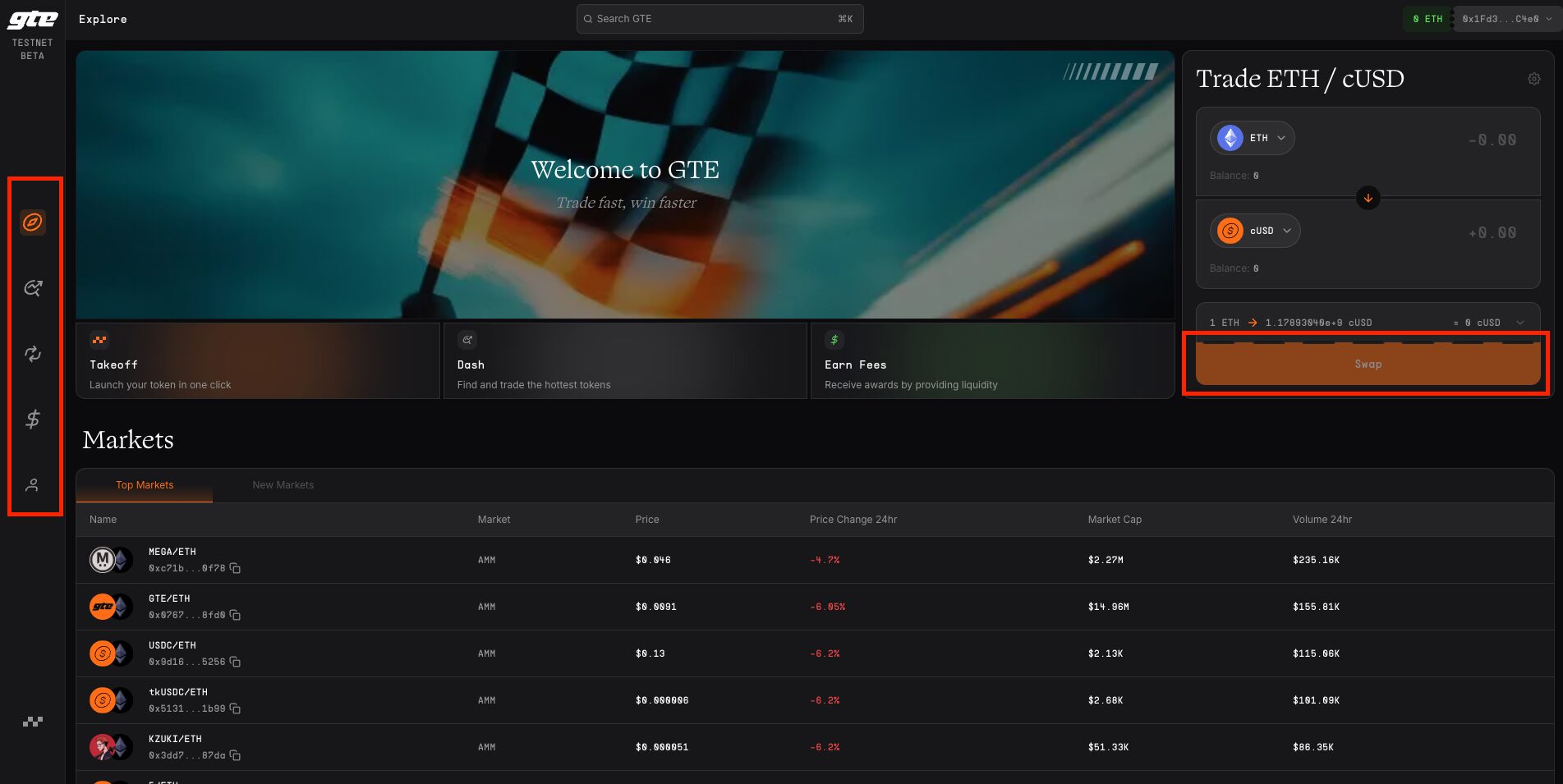
Task: Sort by Price column header
Action: [x=647, y=520]
